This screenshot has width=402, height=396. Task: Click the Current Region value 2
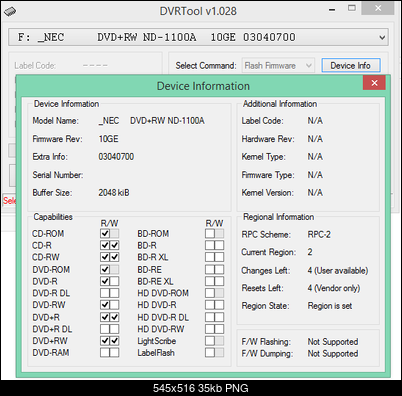tap(310, 252)
